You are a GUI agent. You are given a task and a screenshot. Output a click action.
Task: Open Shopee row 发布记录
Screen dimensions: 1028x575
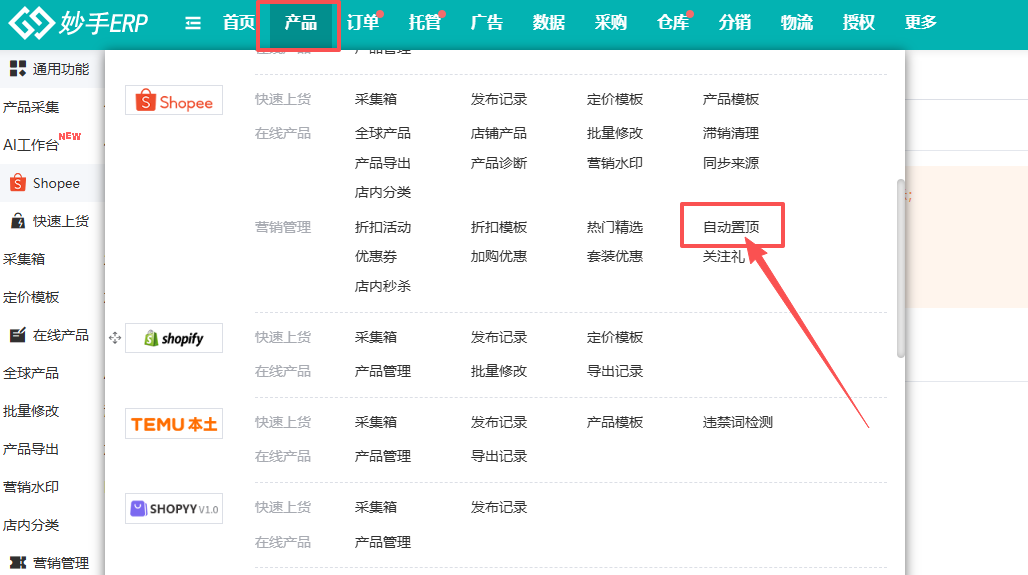pos(499,99)
